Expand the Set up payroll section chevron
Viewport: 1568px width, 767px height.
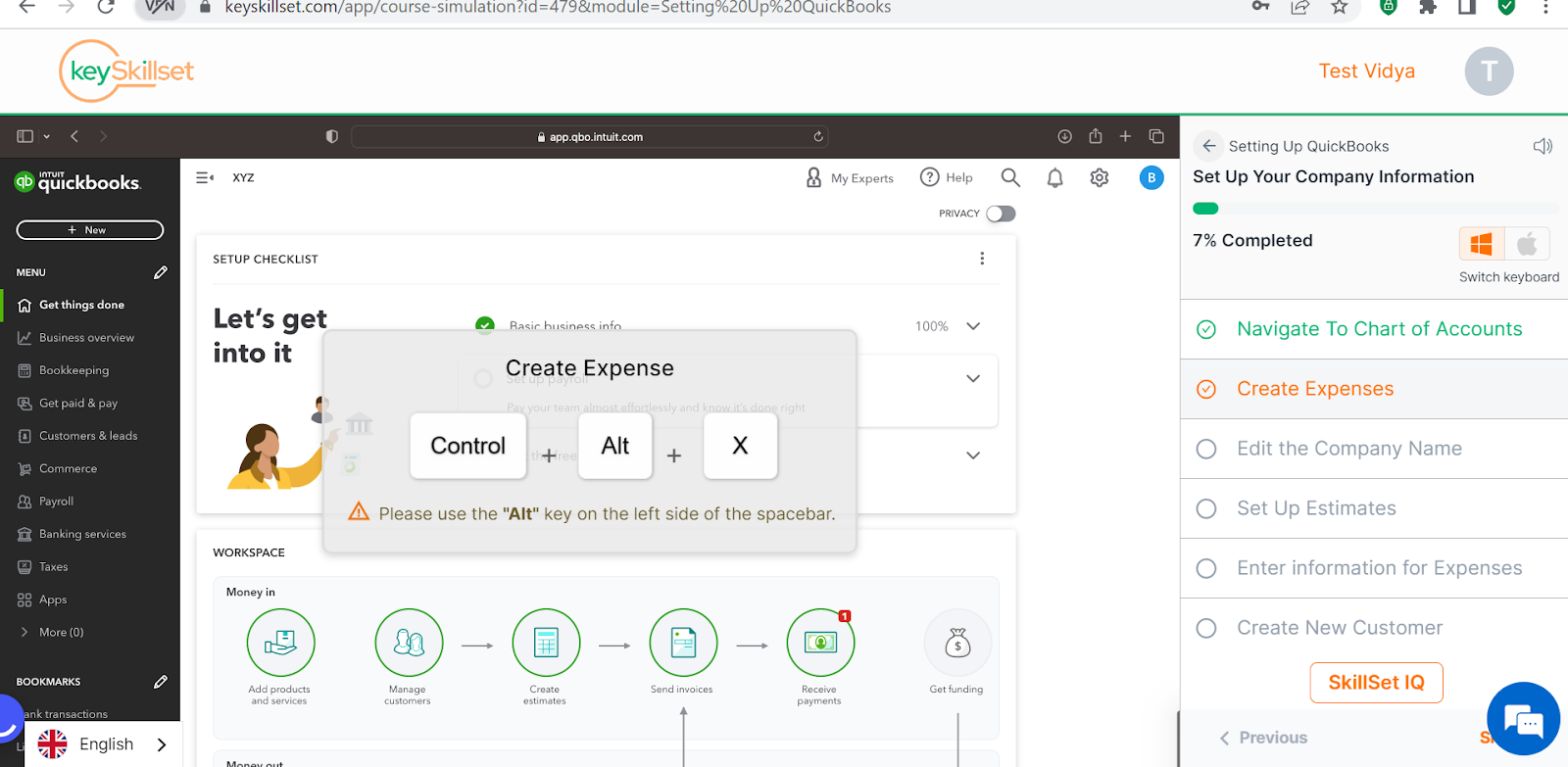(x=973, y=378)
